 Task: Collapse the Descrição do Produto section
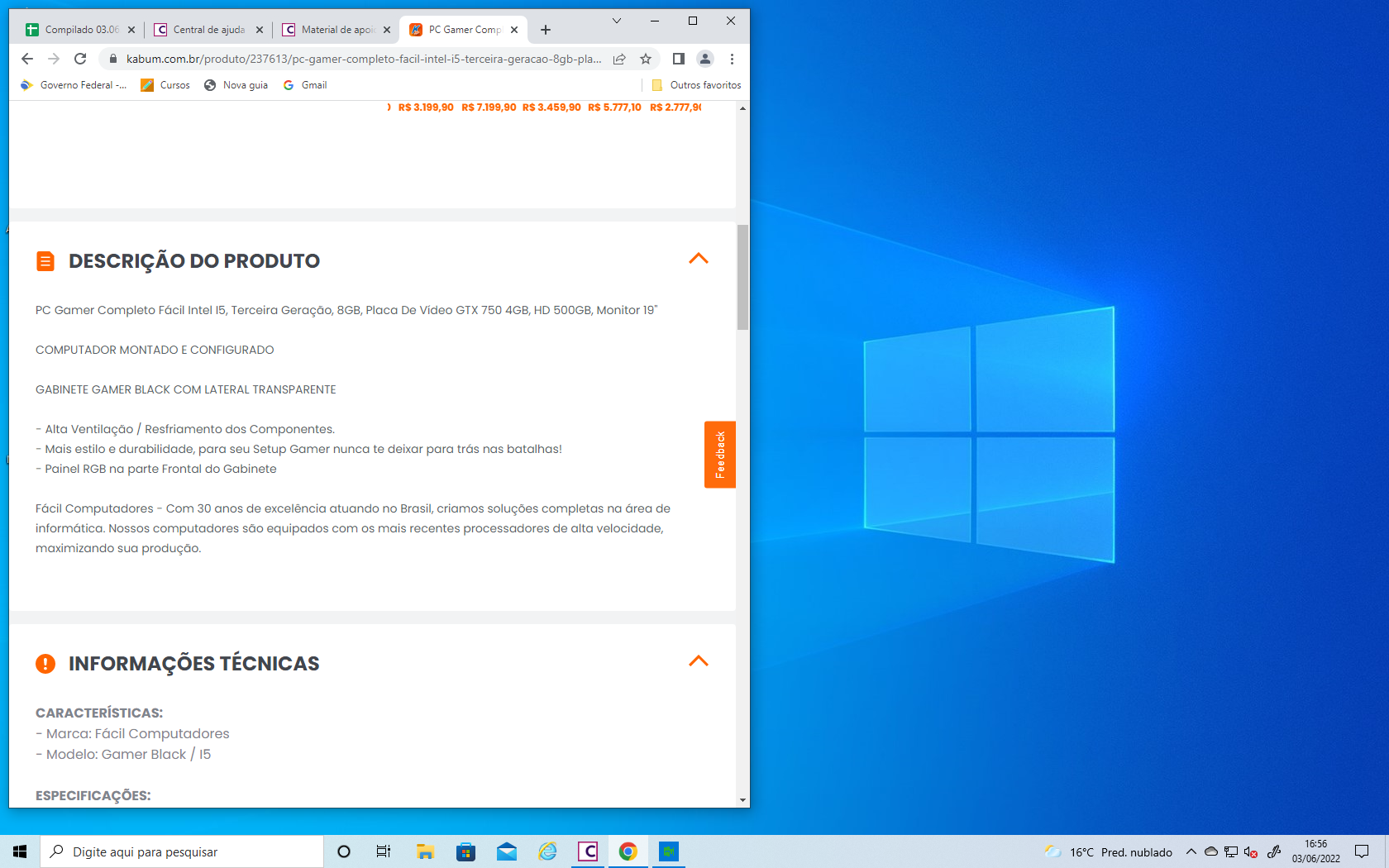[x=699, y=259]
